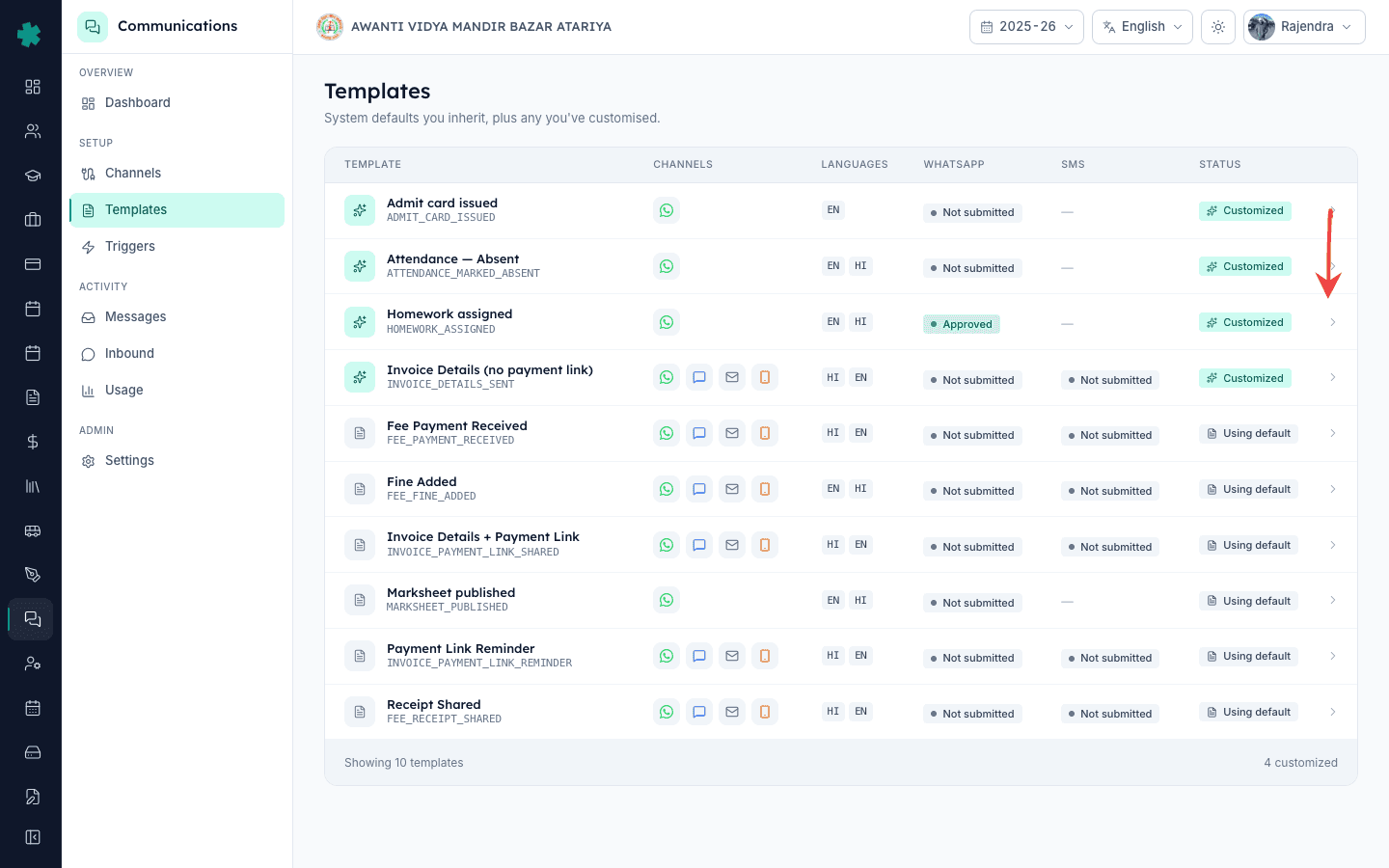
Task: Click the Communications module header
Action: point(177,26)
